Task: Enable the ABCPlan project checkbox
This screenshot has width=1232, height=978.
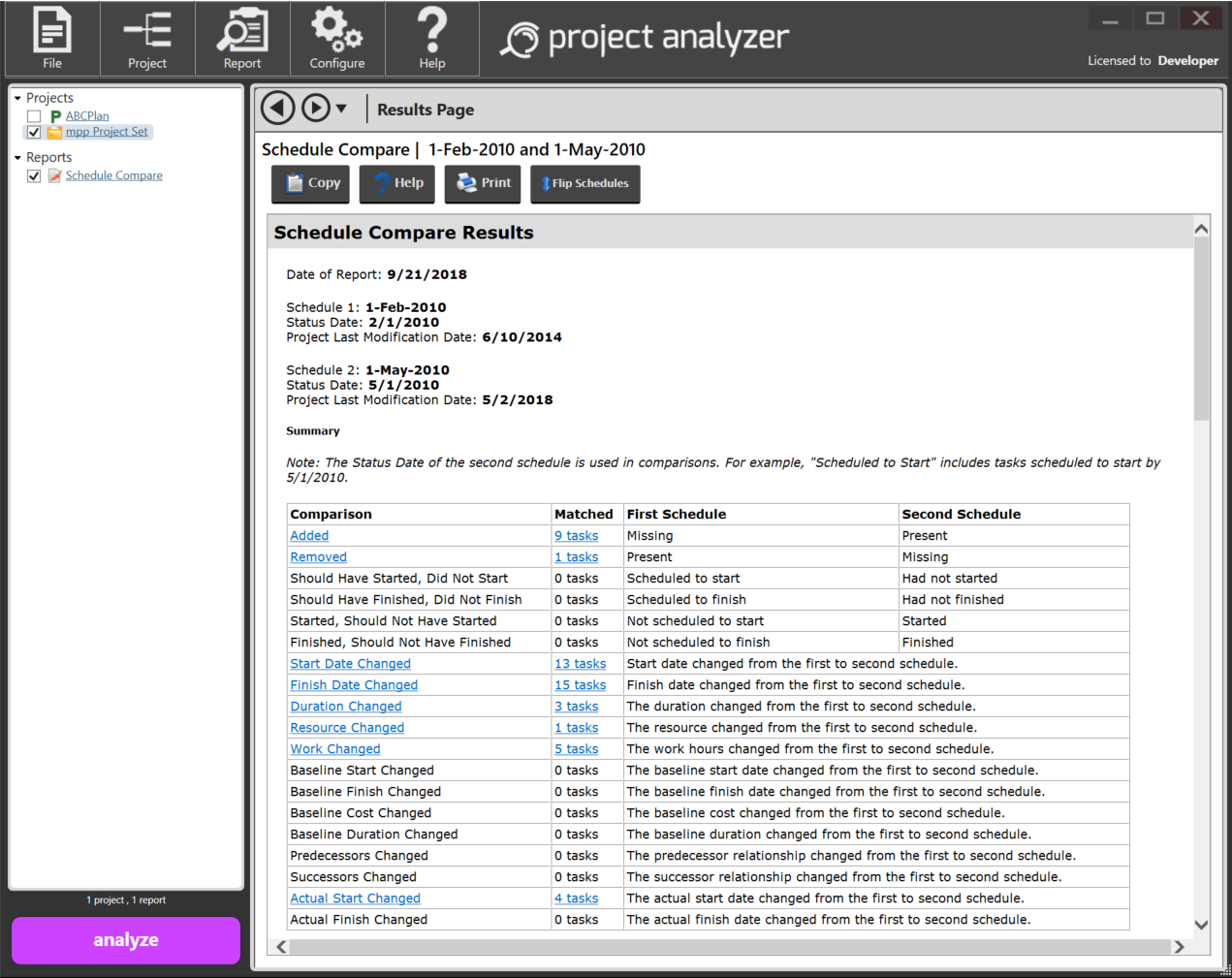Action: click(x=34, y=116)
